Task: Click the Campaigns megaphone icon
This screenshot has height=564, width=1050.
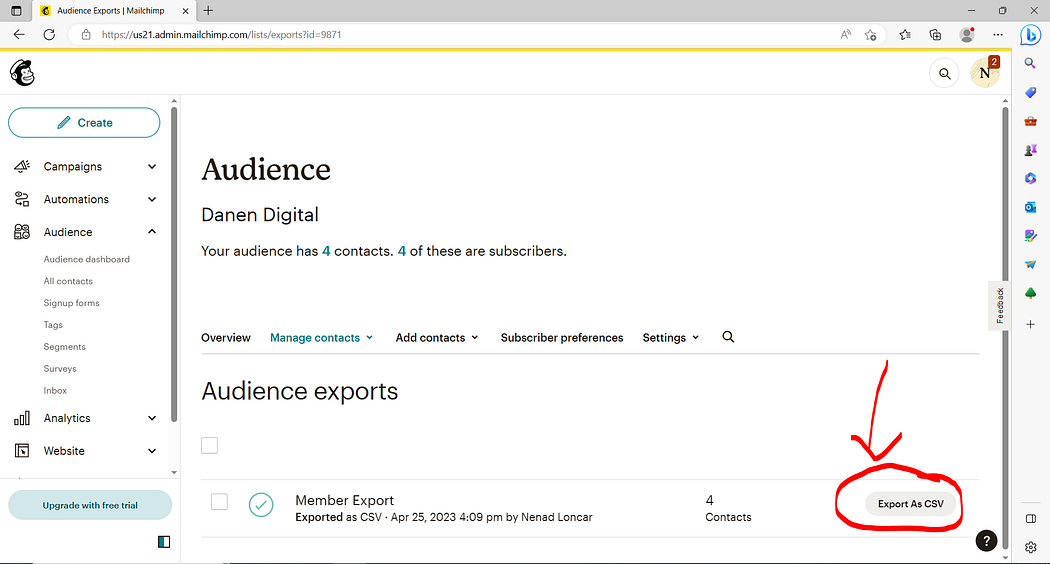Action: point(22,166)
